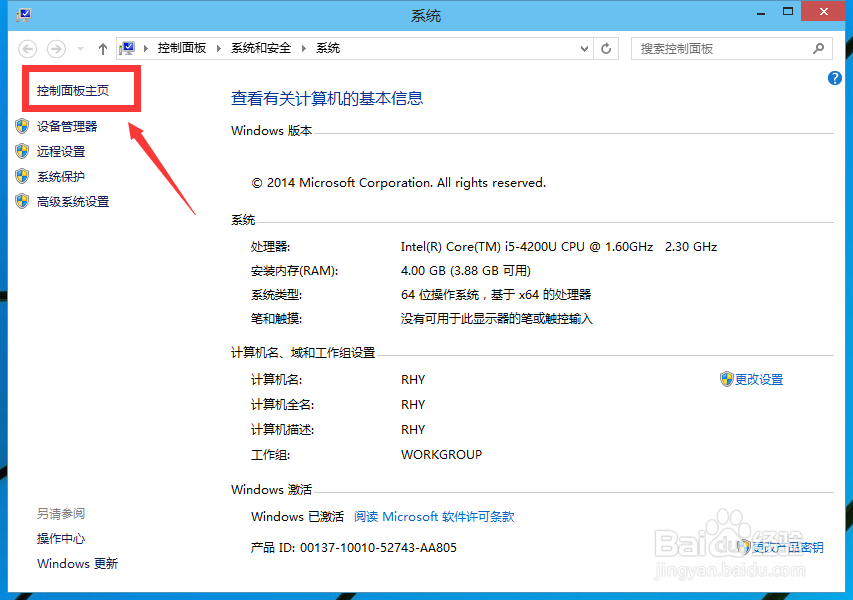Go up one level with the up arrow

[103, 49]
